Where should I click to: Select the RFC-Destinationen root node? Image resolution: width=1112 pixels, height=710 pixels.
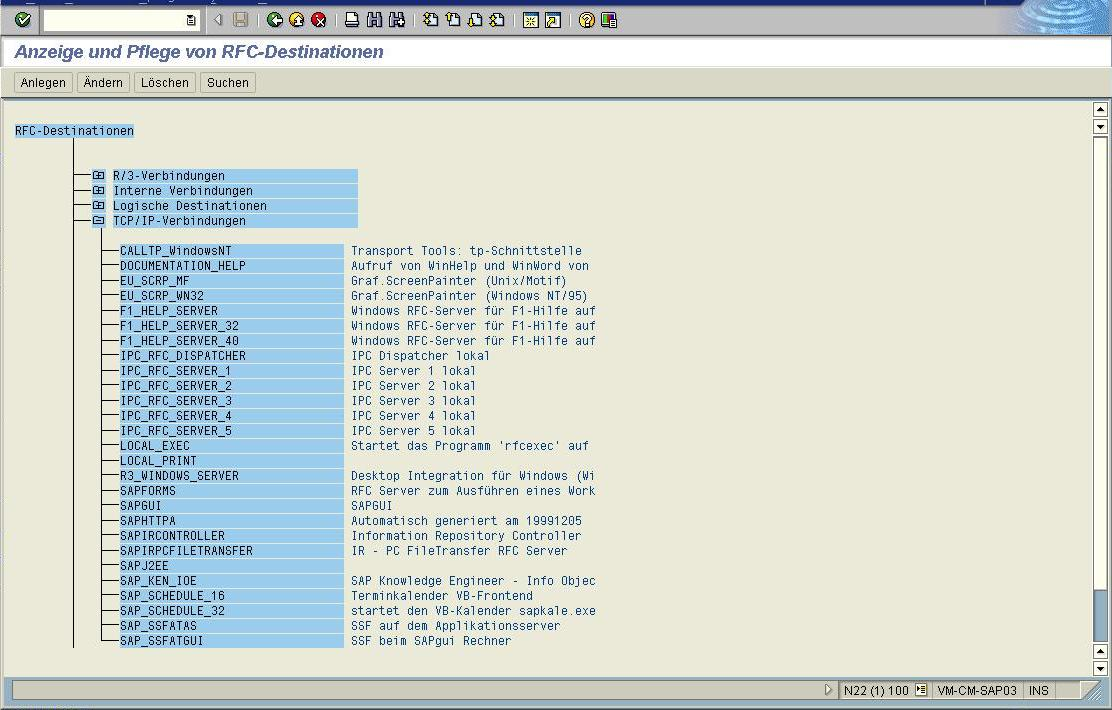[74, 131]
